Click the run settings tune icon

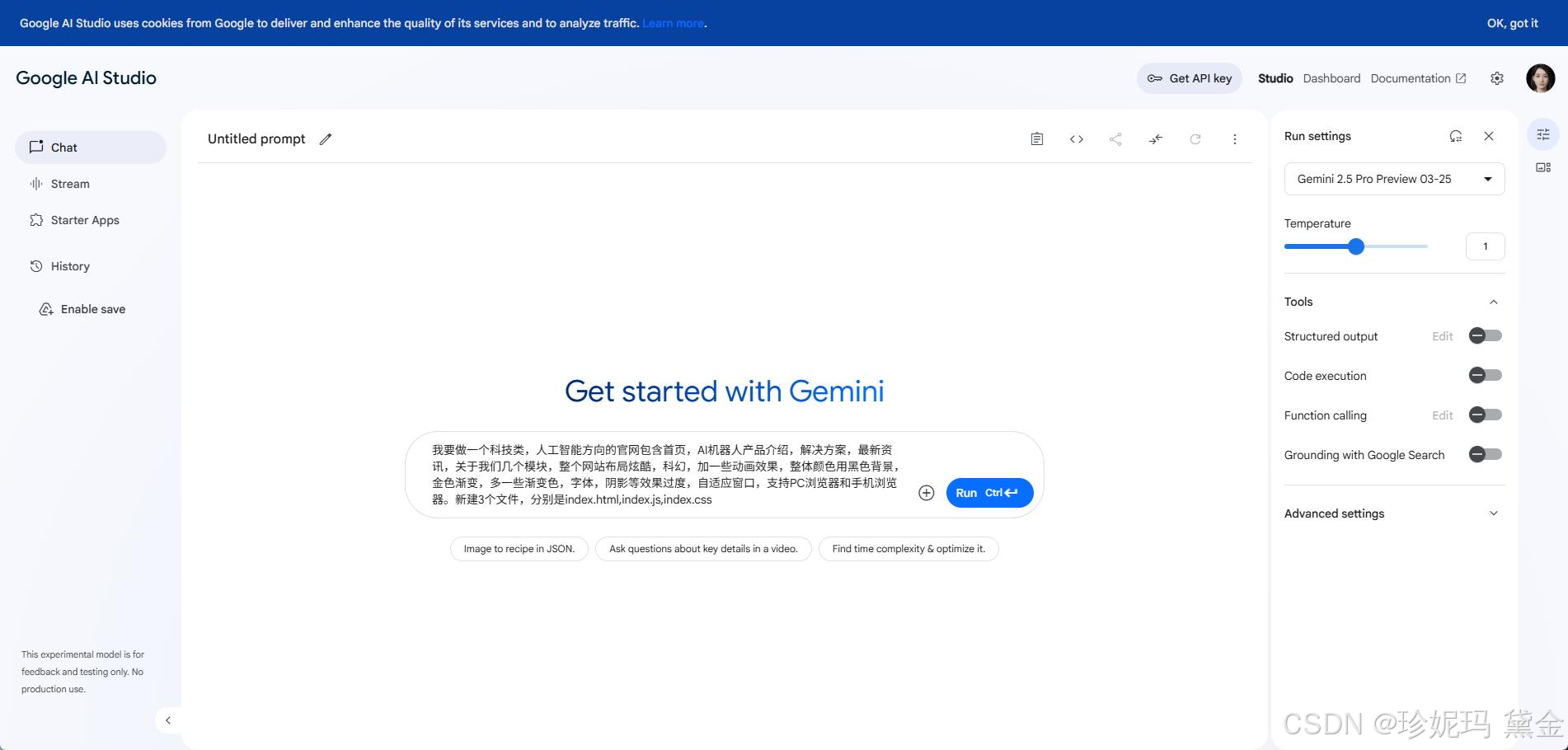(x=1543, y=134)
